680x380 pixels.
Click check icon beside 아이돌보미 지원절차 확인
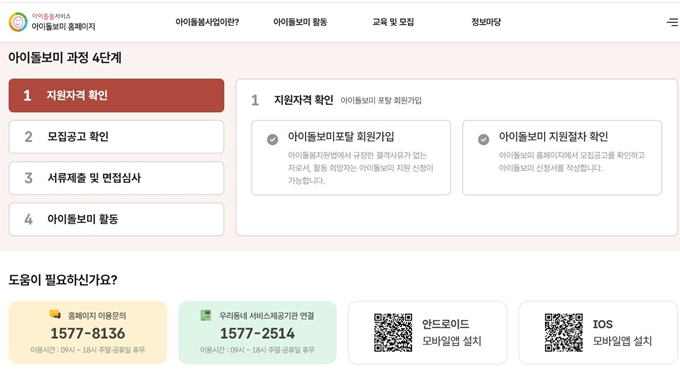point(484,139)
